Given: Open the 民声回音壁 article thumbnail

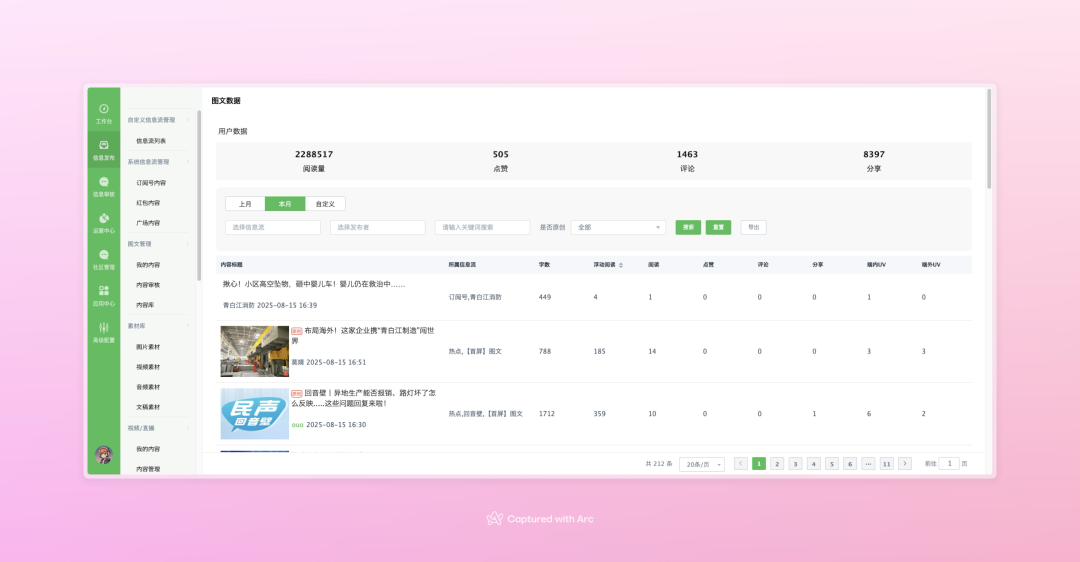Looking at the screenshot, I should (254, 414).
